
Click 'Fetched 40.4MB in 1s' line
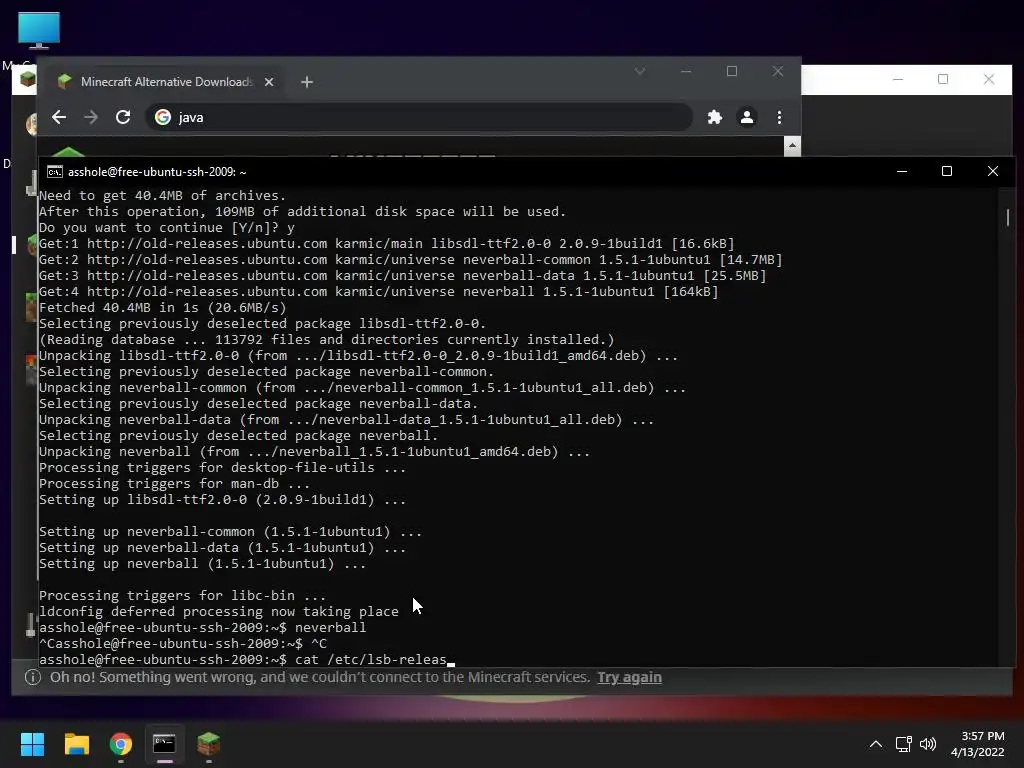tap(163, 308)
